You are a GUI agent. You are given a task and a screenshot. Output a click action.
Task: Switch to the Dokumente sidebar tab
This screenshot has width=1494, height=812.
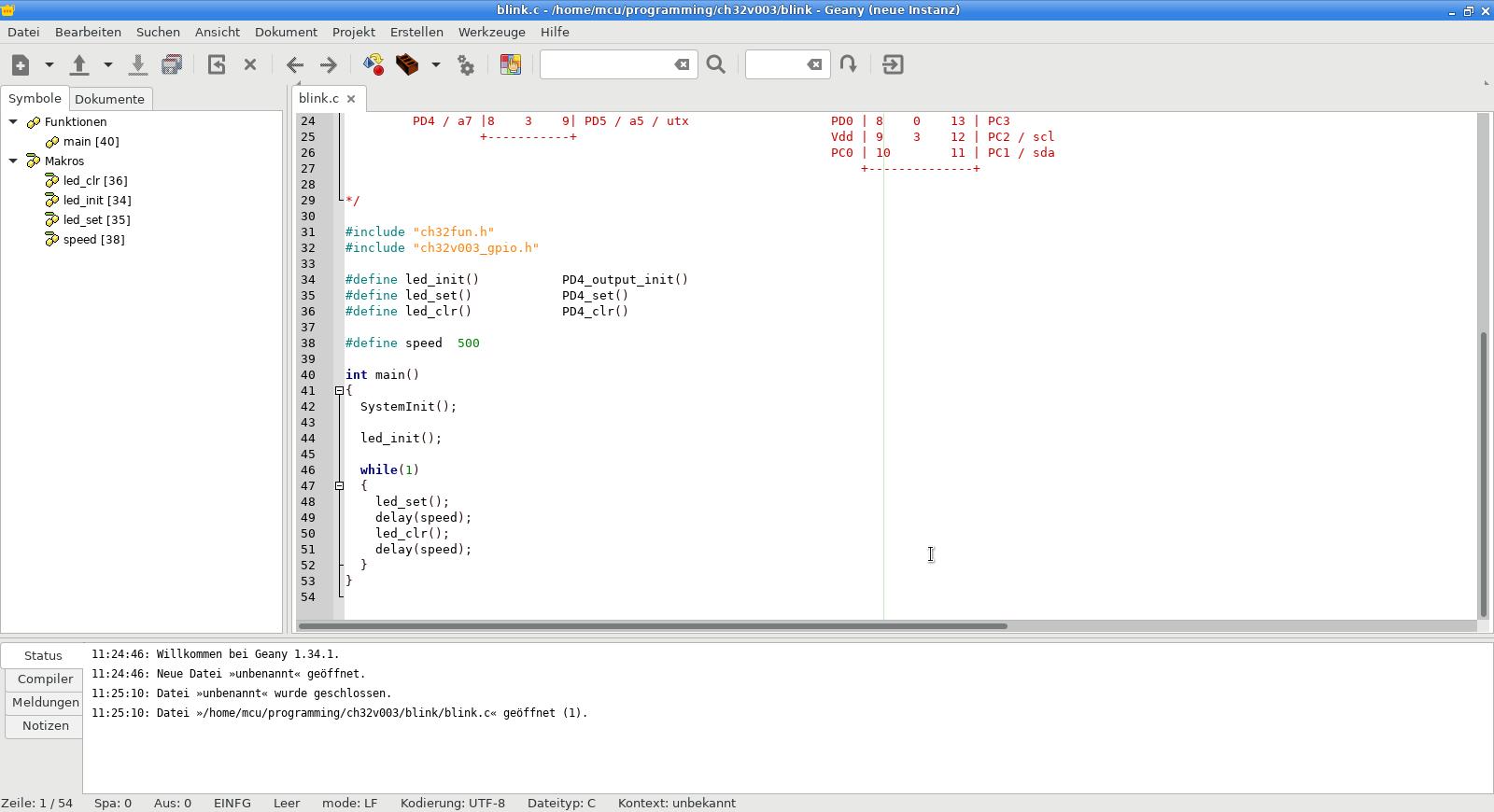pos(109,99)
